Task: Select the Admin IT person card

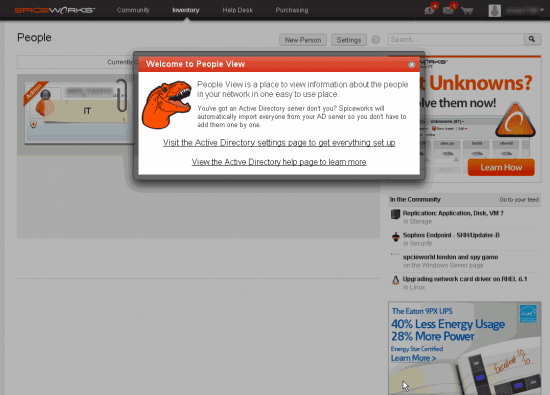Action: point(79,112)
